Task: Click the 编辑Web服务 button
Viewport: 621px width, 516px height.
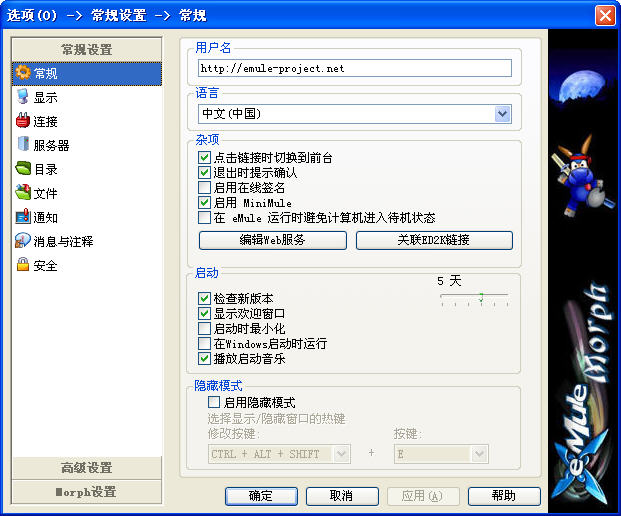Action: [x=273, y=240]
